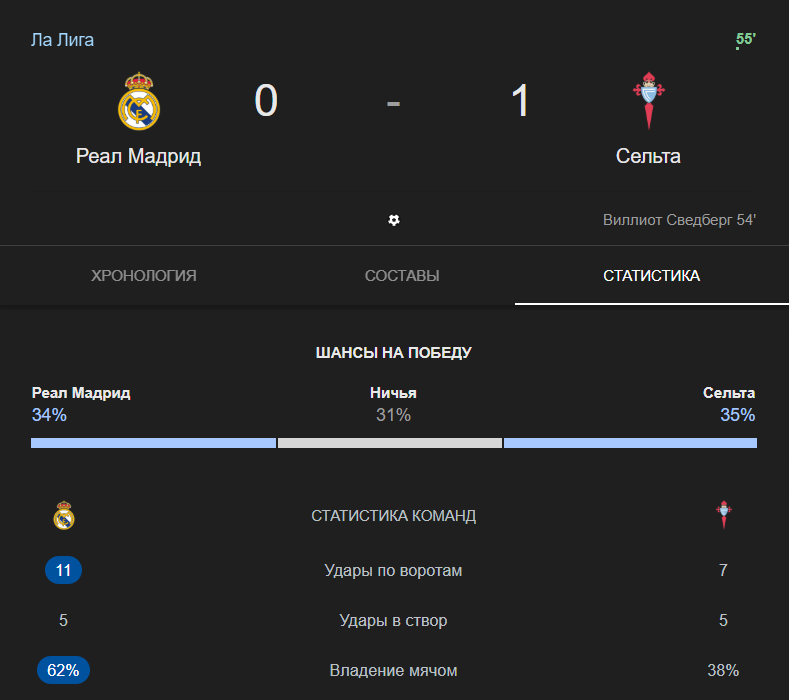Click the Реал Мадрид team name
Screen dimensions: 789x700
point(139,156)
